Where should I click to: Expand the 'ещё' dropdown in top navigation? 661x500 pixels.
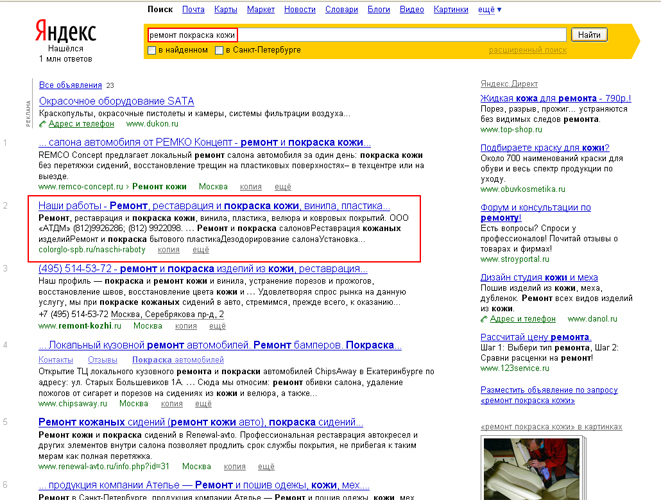click(x=489, y=9)
